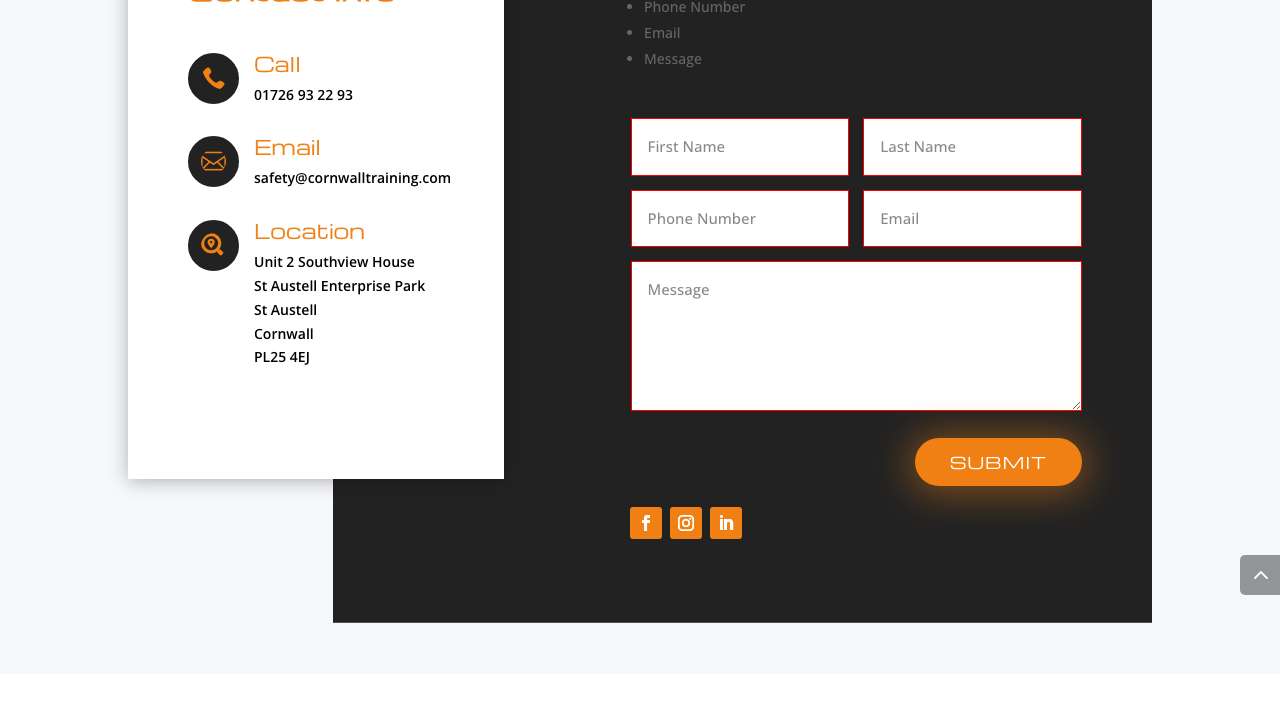The image size is (1280, 720).
Task: Focus the Last Name field
Action: coord(972,147)
